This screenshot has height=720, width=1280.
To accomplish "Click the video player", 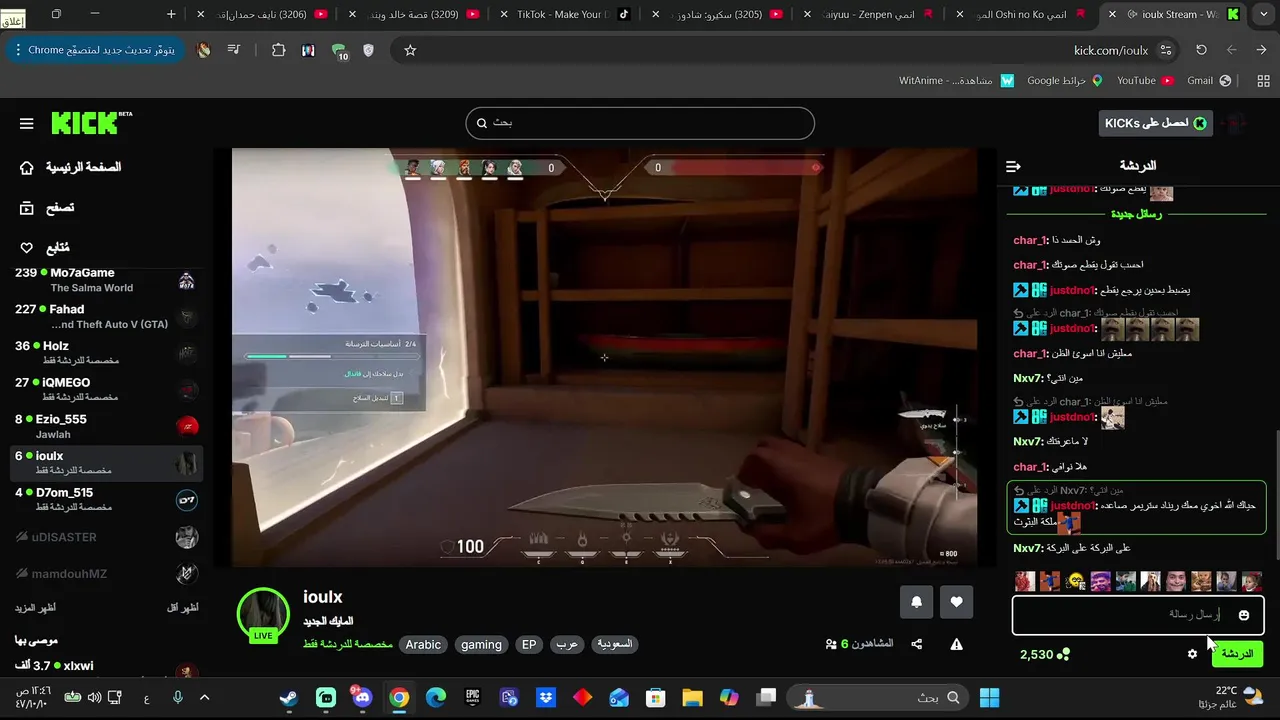I will point(605,358).
